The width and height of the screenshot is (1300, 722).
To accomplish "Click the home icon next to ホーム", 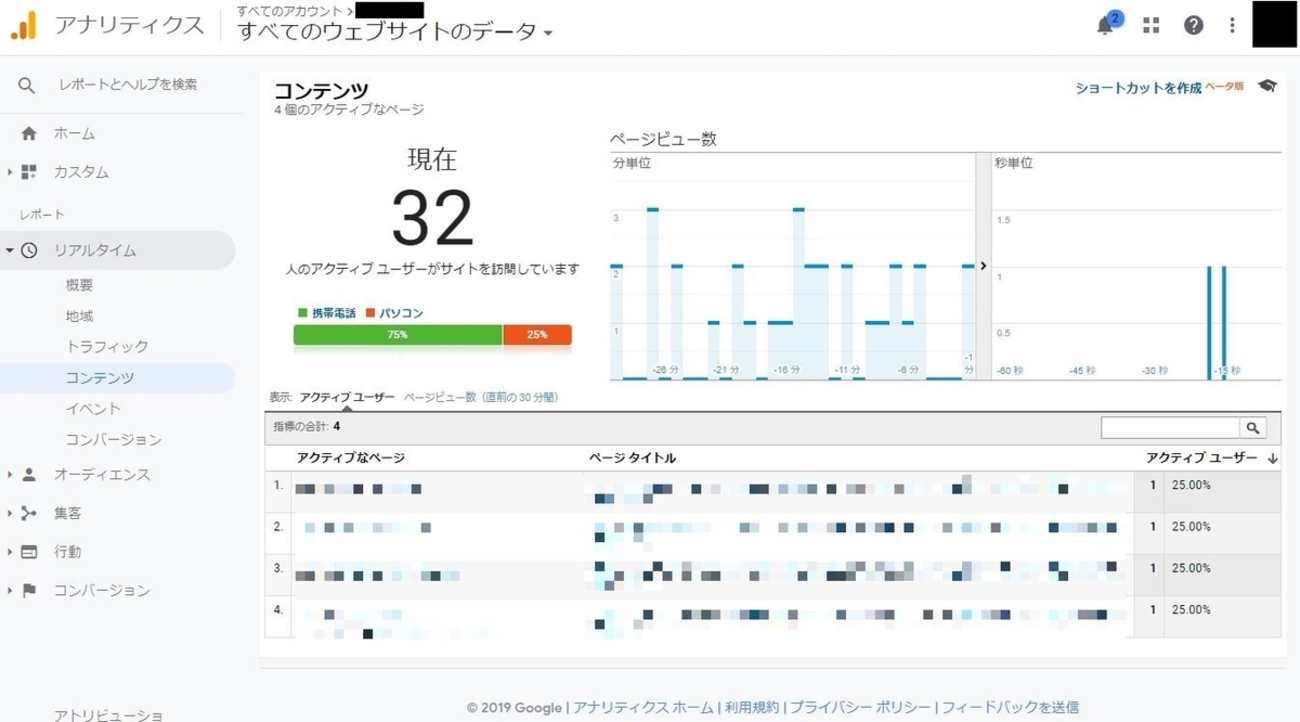I will pos(29,133).
